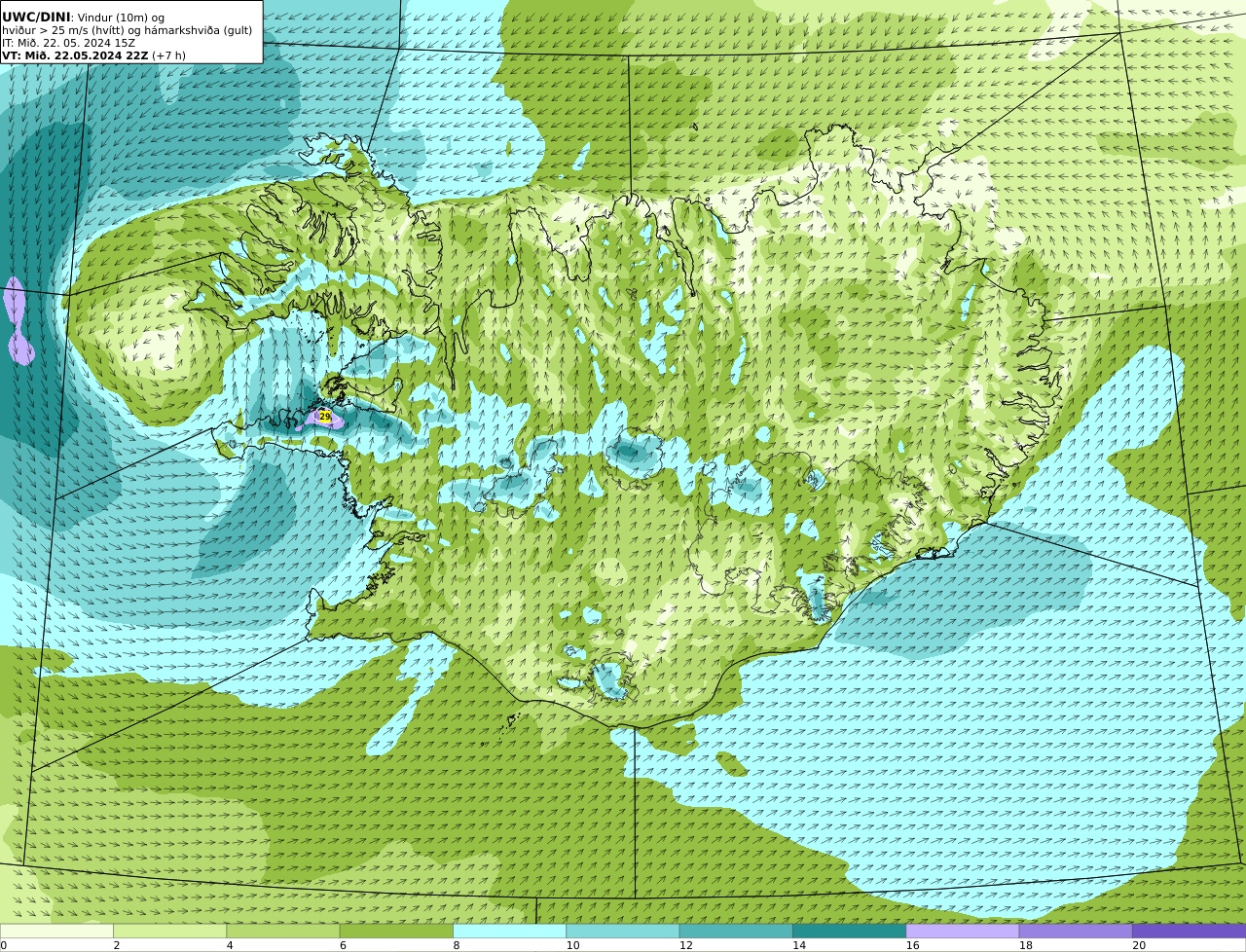
Task: Click the hviður > 25 m/s description line
Action: point(127,30)
